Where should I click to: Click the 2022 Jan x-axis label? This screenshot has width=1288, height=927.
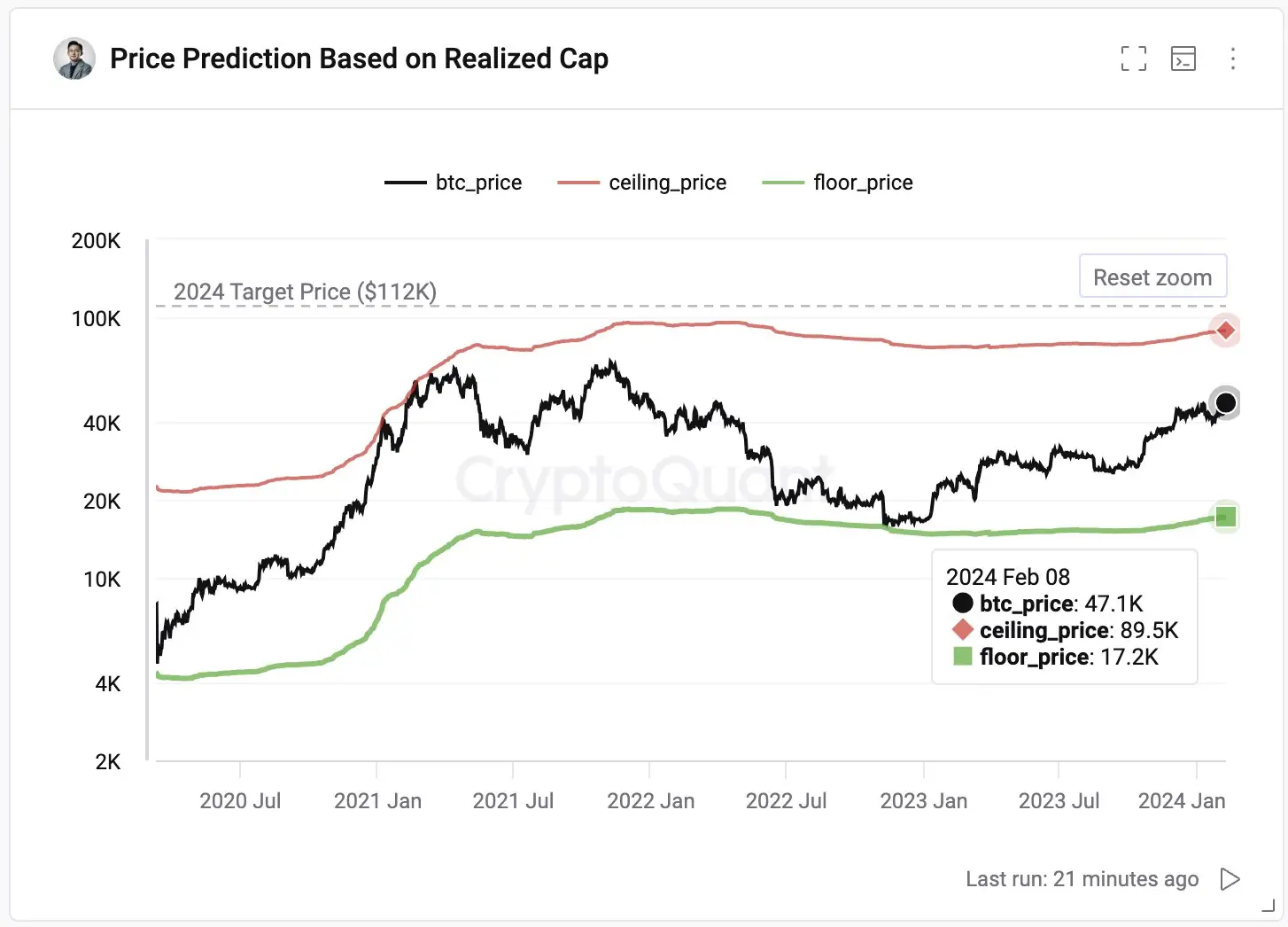(650, 800)
